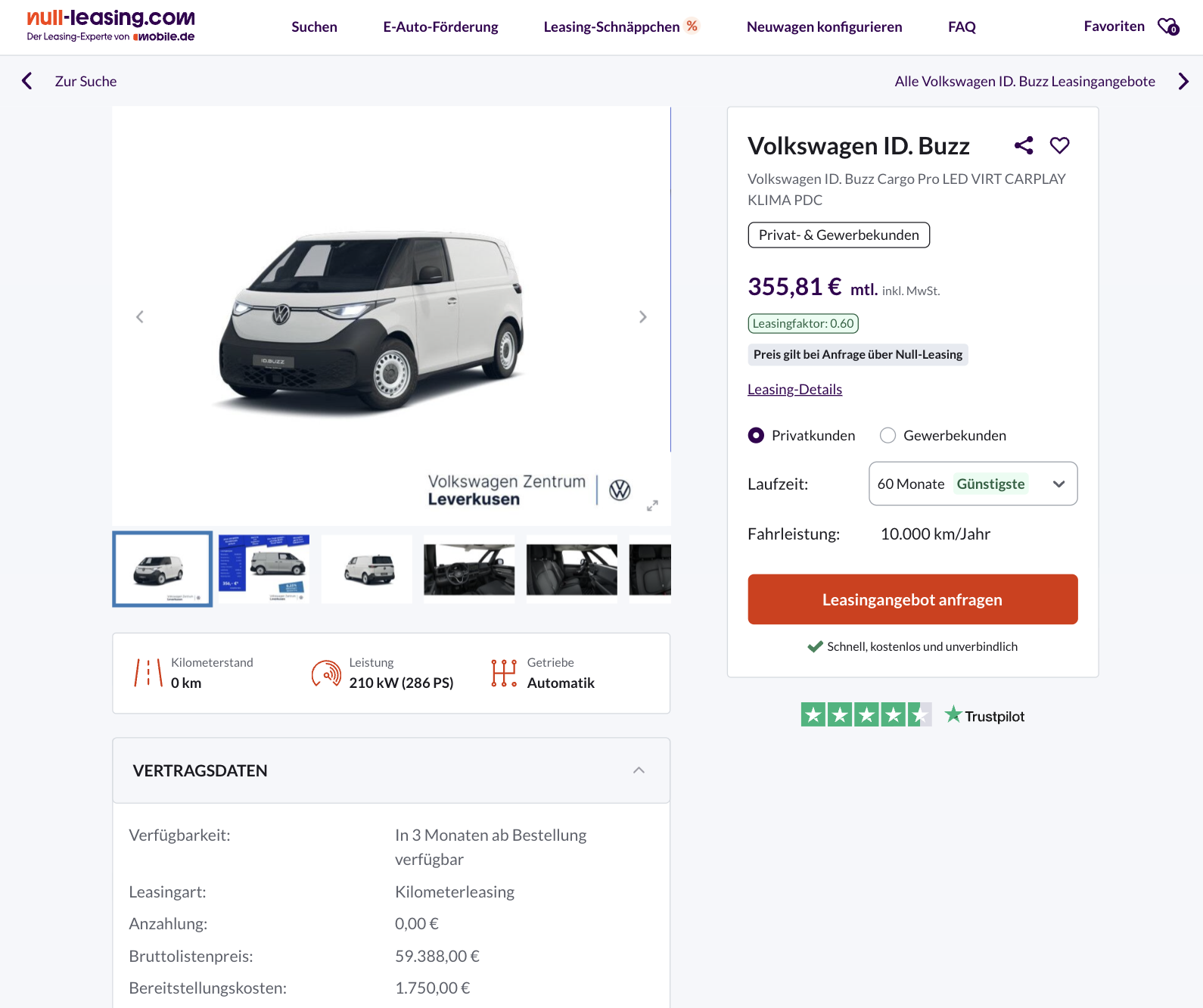Show previous car image with the left arrow

pos(140,317)
